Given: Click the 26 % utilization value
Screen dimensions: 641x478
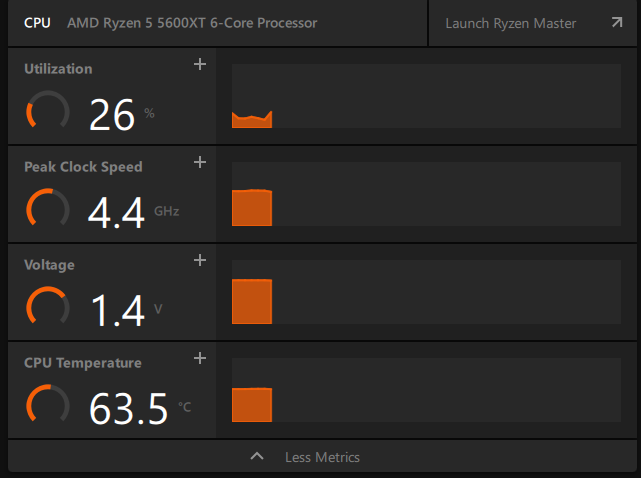Looking at the screenshot, I should (x=112, y=115).
